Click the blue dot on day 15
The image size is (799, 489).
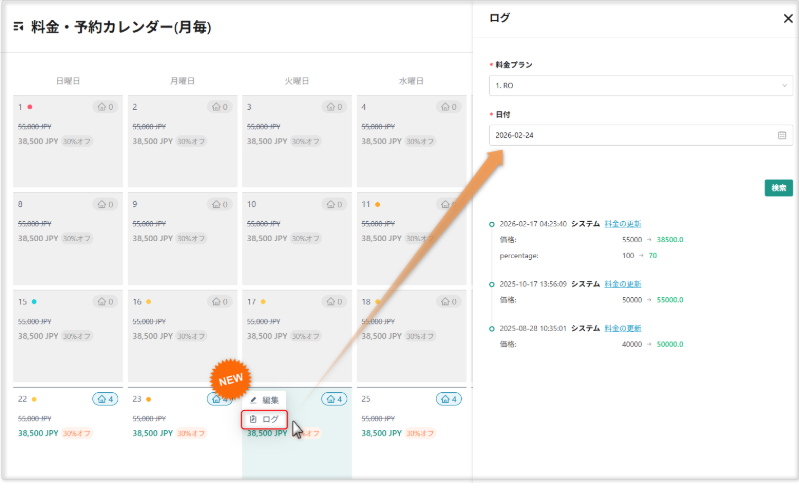click(x=34, y=302)
